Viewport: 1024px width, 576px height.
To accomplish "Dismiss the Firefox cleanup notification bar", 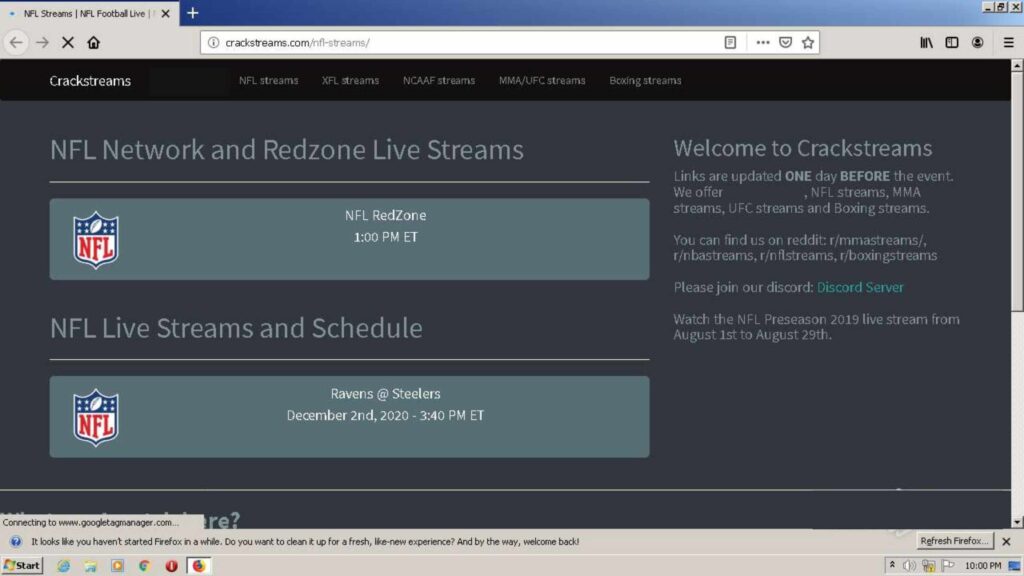I will pyautogui.click(x=1005, y=541).
